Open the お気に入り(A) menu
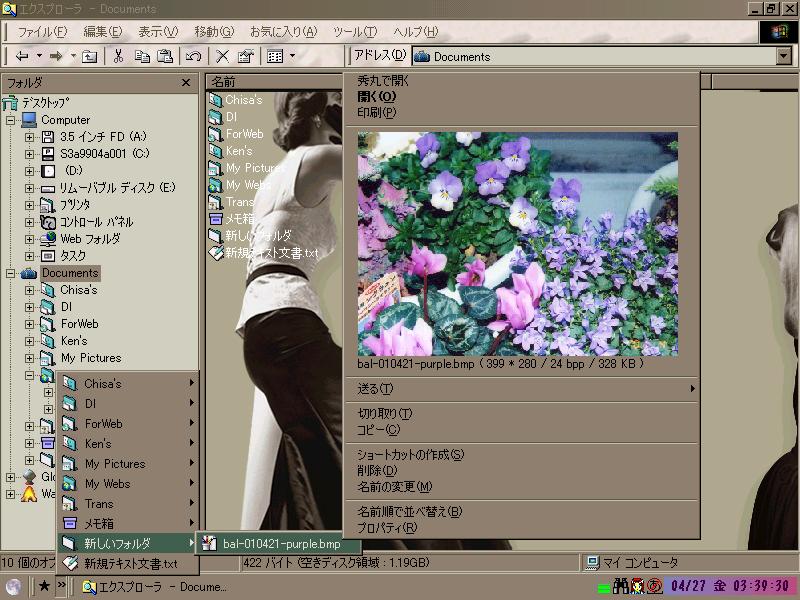The height and width of the screenshot is (600, 800). (283, 32)
